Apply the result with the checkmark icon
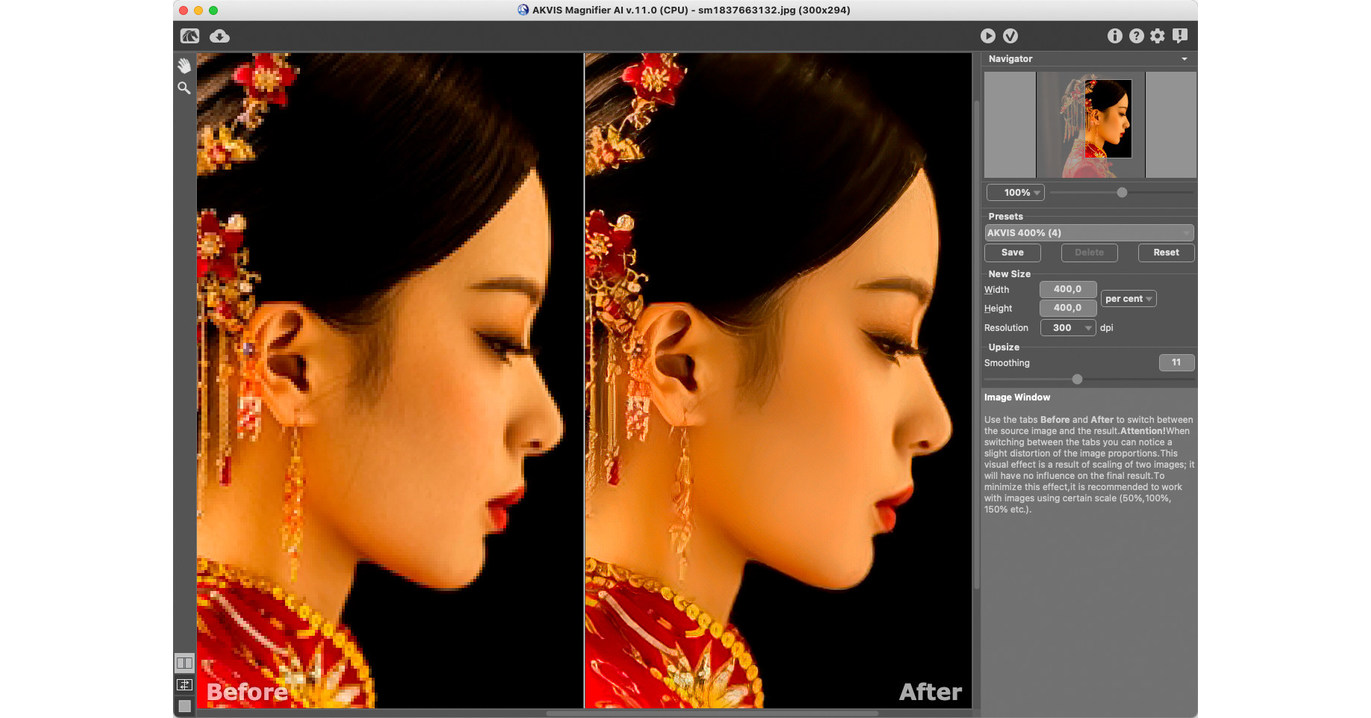The image size is (1371, 718). [1010, 35]
